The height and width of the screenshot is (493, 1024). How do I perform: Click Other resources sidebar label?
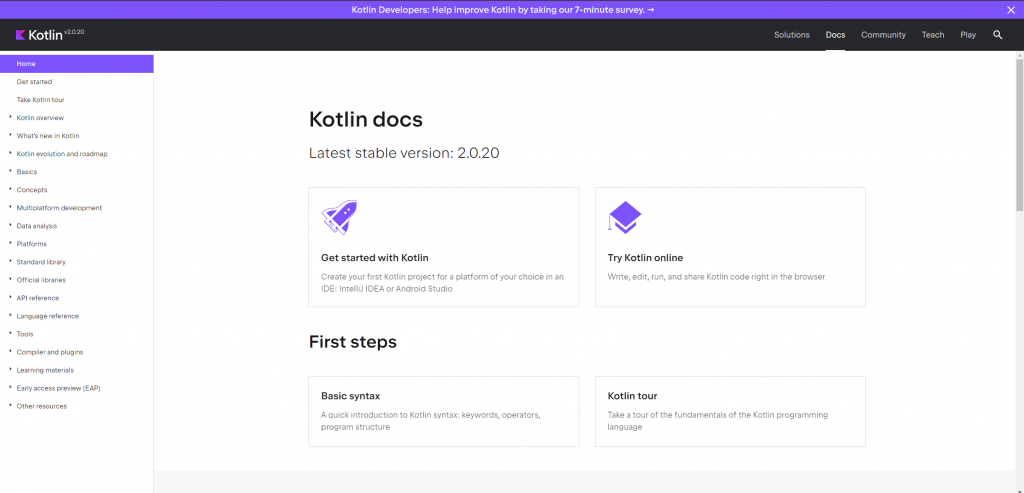coord(41,406)
